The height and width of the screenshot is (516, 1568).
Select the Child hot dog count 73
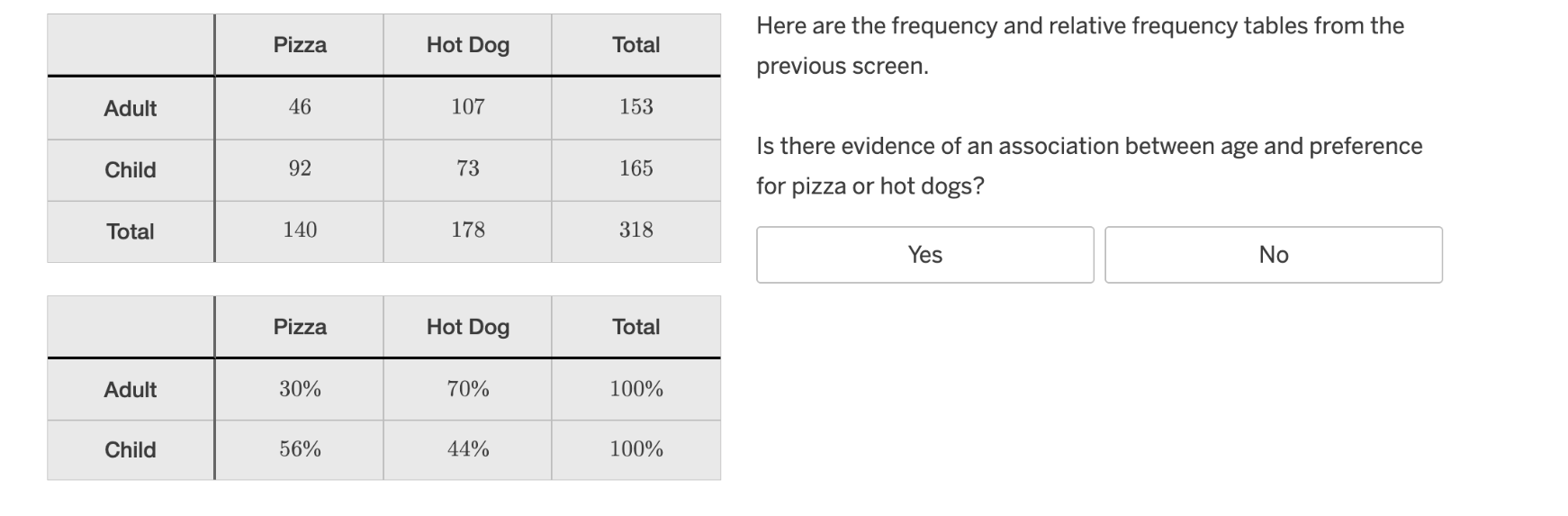point(468,169)
